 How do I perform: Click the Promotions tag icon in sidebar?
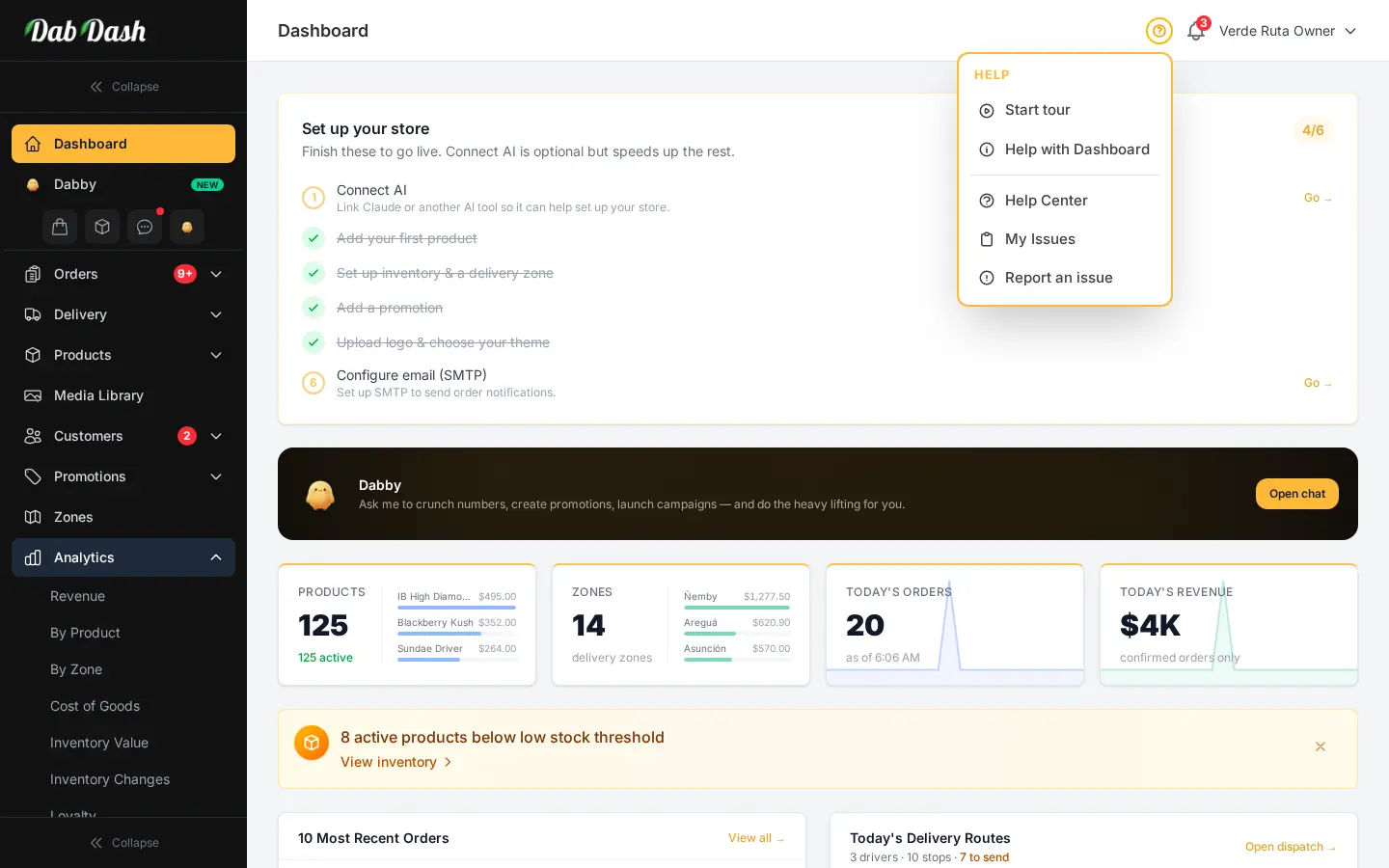[33, 476]
